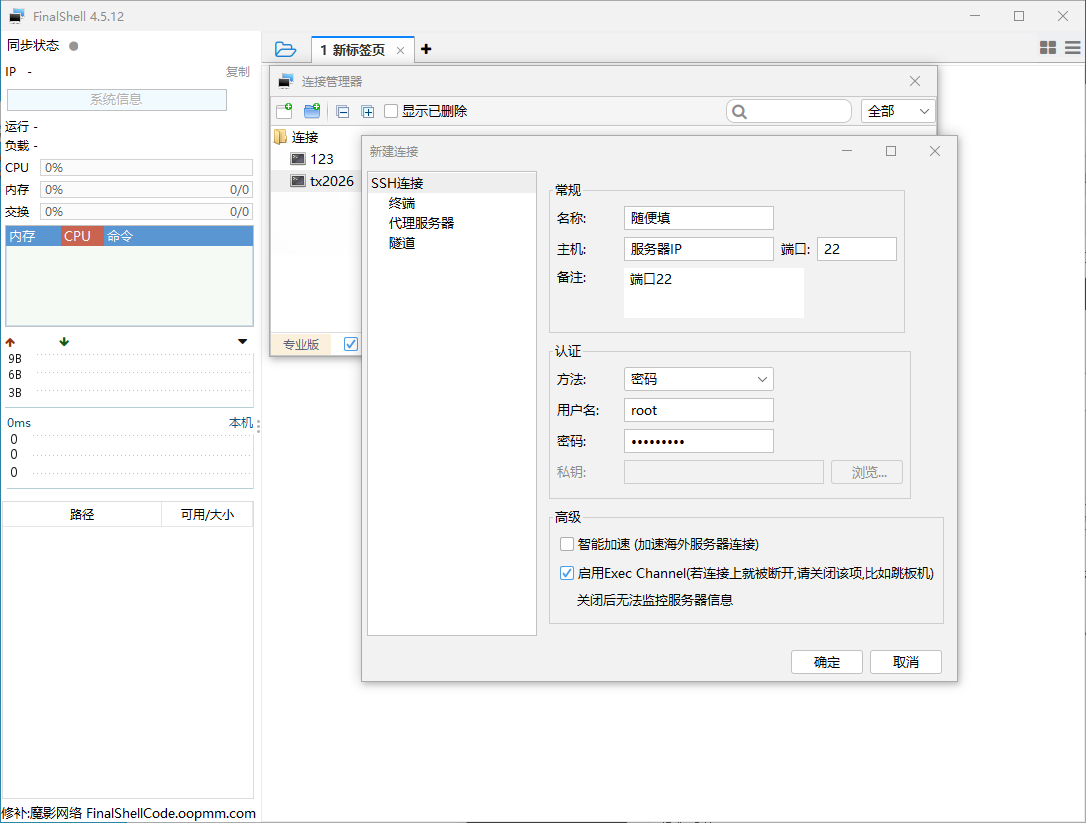Screen dimensions: 1086x823
Task: Click the 可用/大小 column header
Action: (207, 514)
